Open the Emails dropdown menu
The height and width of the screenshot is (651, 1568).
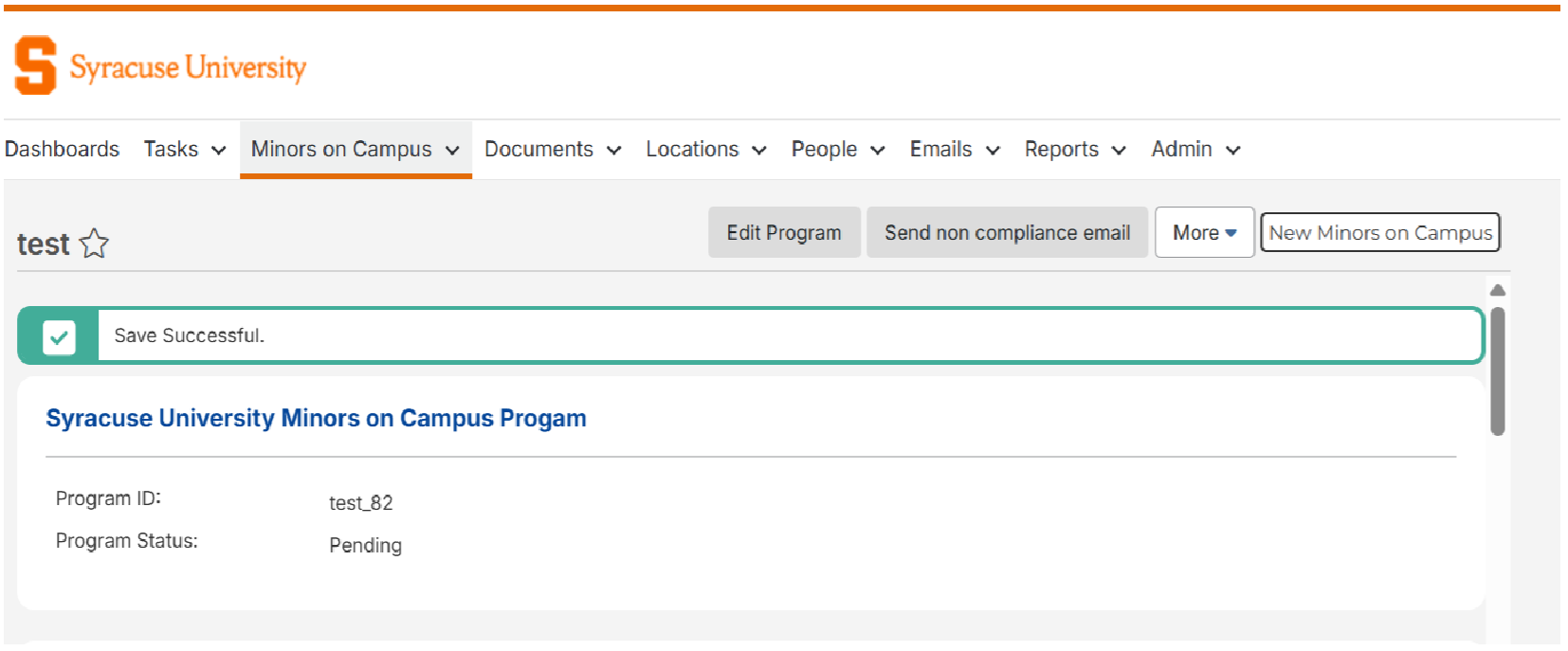pyautogui.click(x=954, y=150)
